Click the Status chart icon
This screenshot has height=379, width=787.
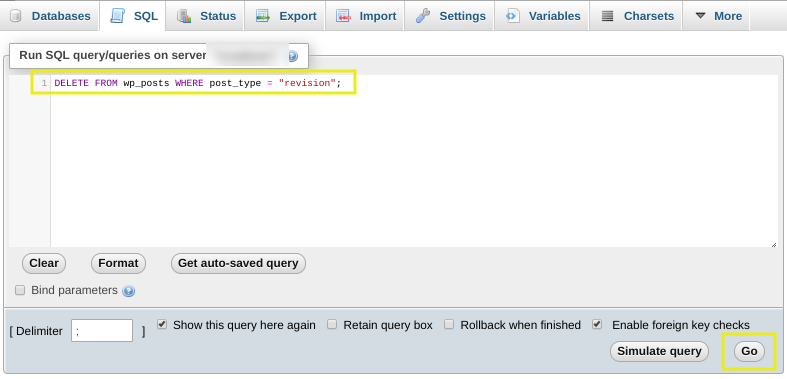click(x=184, y=16)
